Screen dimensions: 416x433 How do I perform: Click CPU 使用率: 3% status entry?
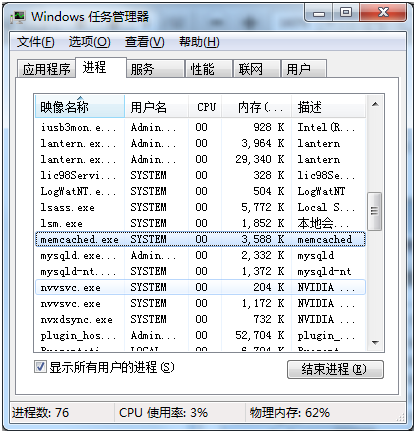pyautogui.click(x=163, y=413)
